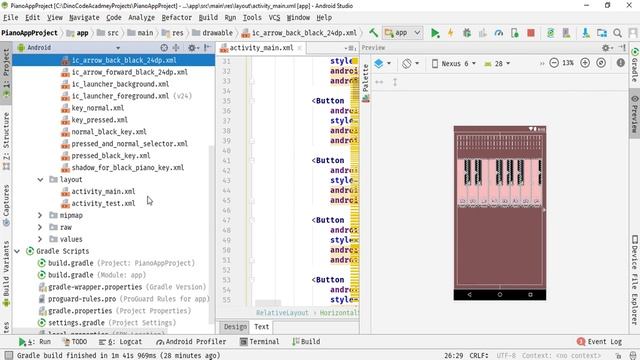The height and width of the screenshot is (360, 640).
Task: Start debugging with the bug icon
Action: [467, 33]
